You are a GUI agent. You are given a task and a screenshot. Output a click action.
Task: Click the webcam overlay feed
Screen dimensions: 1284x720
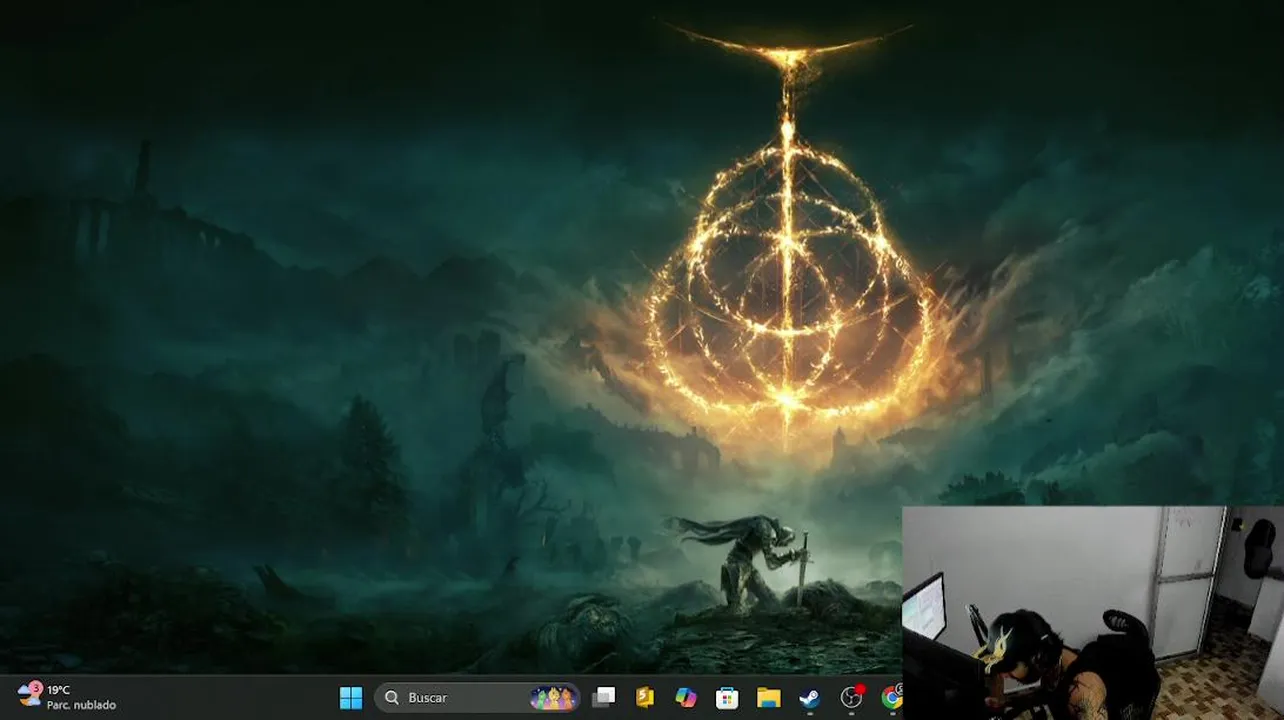(x=1093, y=613)
